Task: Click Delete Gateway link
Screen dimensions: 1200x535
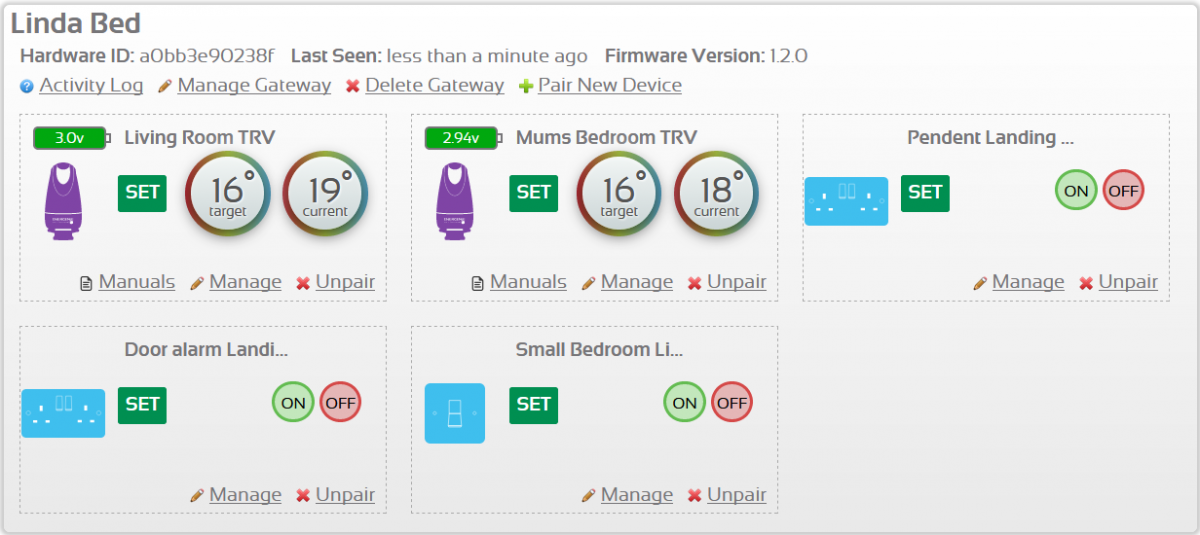Action: click(434, 86)
